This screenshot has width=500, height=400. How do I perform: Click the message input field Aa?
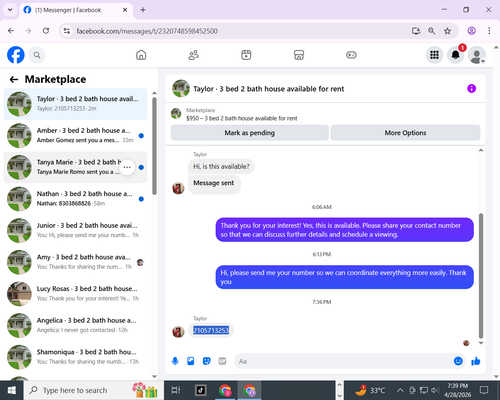(x=343, y=361)
